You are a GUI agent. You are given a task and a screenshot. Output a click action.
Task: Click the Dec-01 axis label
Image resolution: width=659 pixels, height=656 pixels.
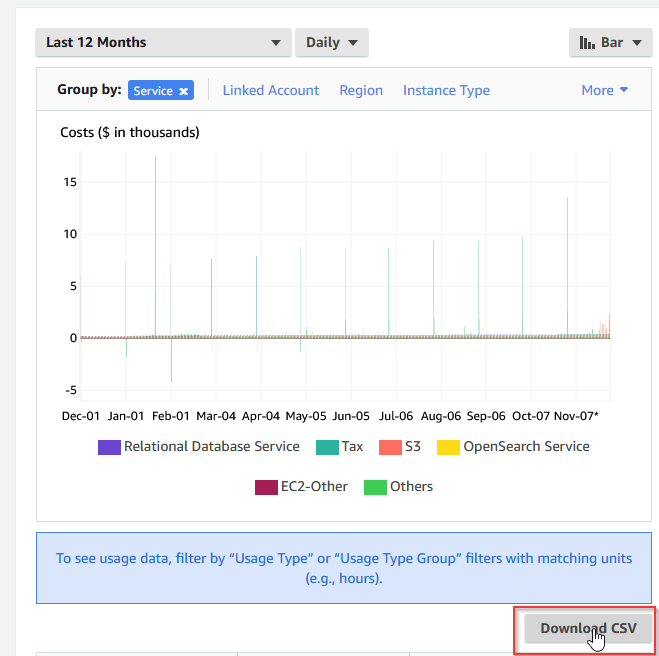point(81,416)
